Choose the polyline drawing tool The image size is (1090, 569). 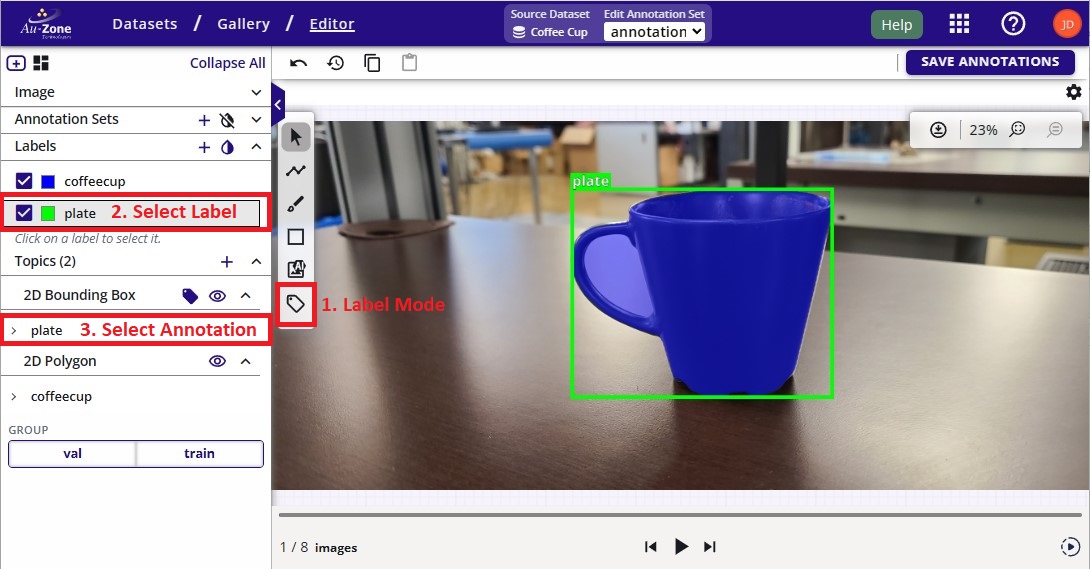tap(296, 171)
